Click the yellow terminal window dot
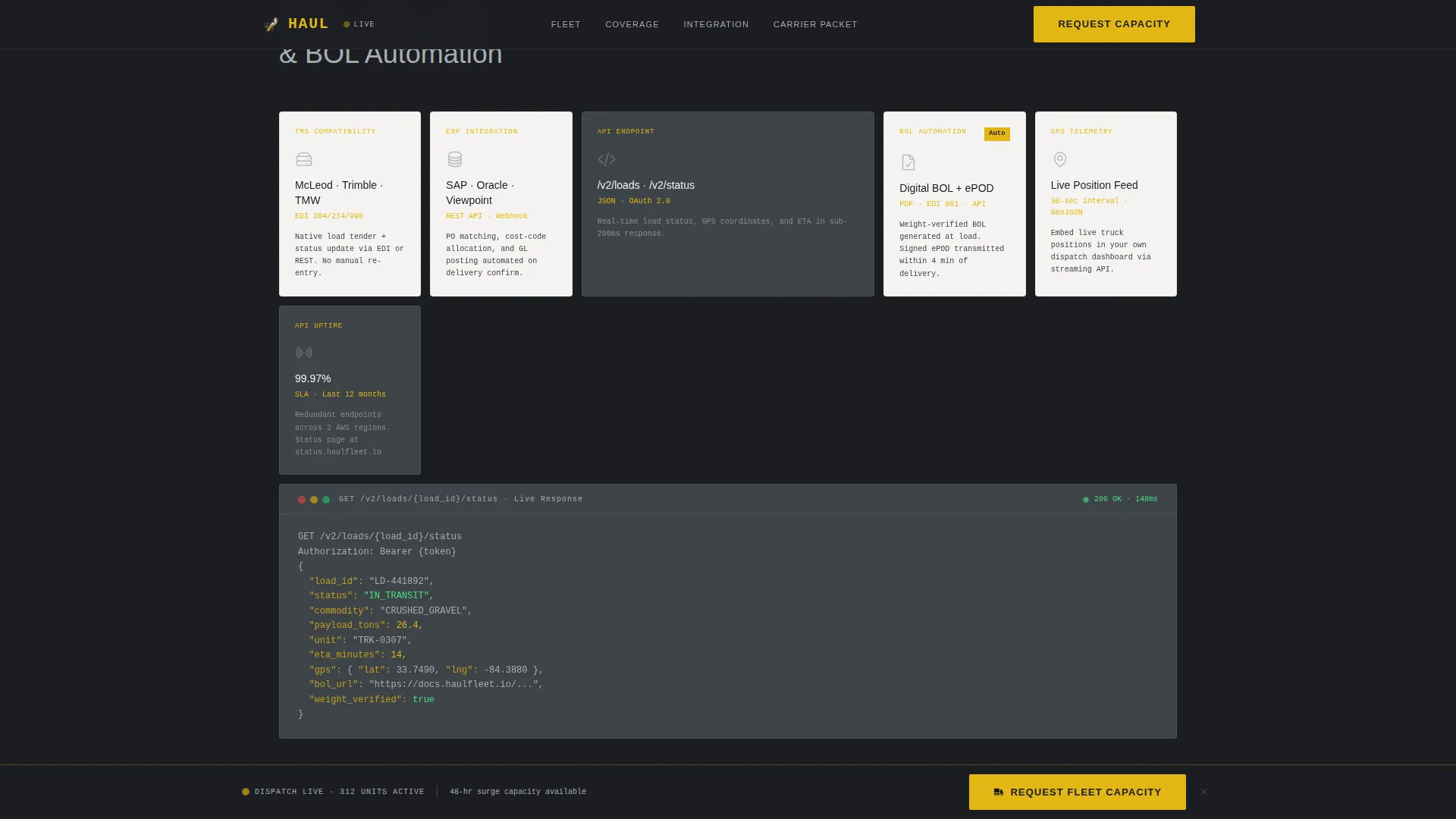Screen dimensions: 1456x819 314,500
